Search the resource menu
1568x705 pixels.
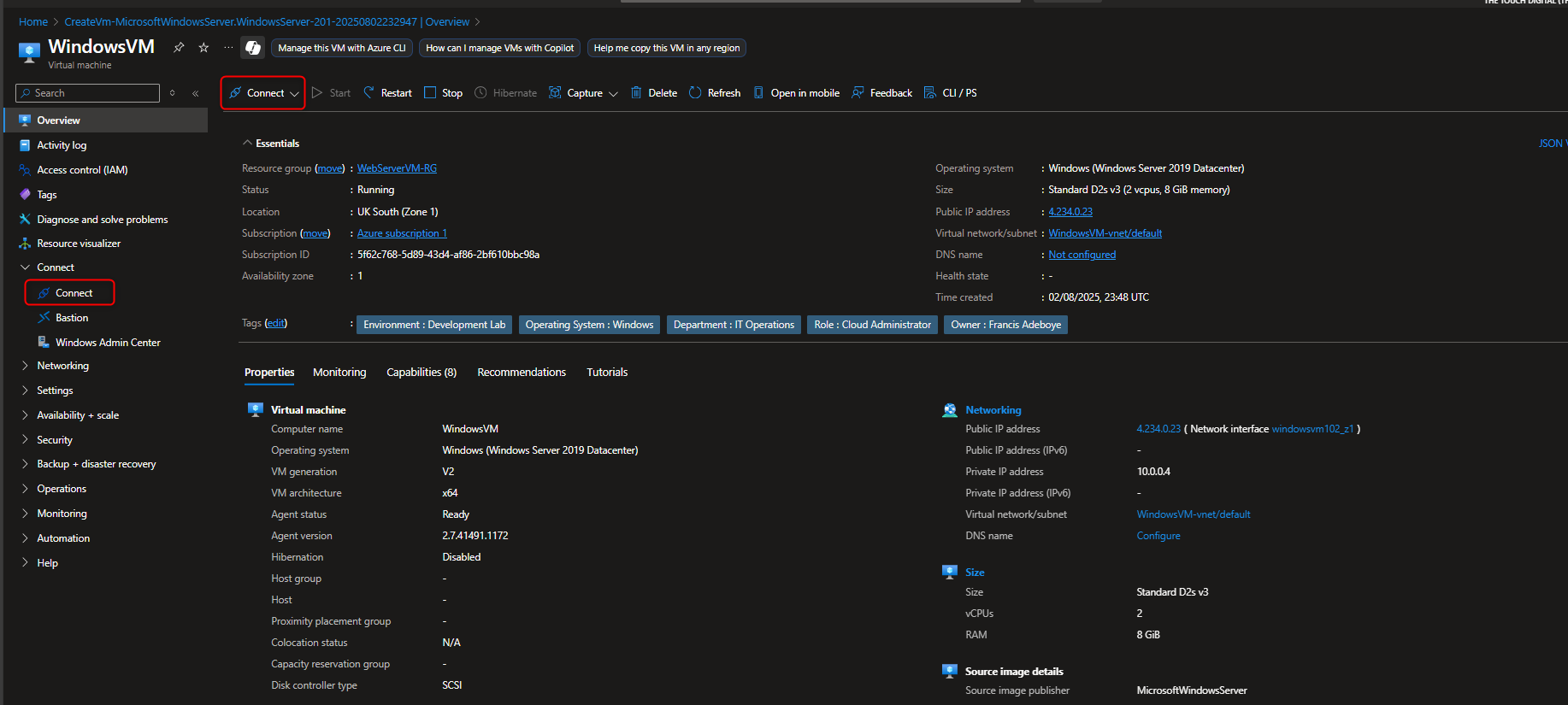[87, 93]
